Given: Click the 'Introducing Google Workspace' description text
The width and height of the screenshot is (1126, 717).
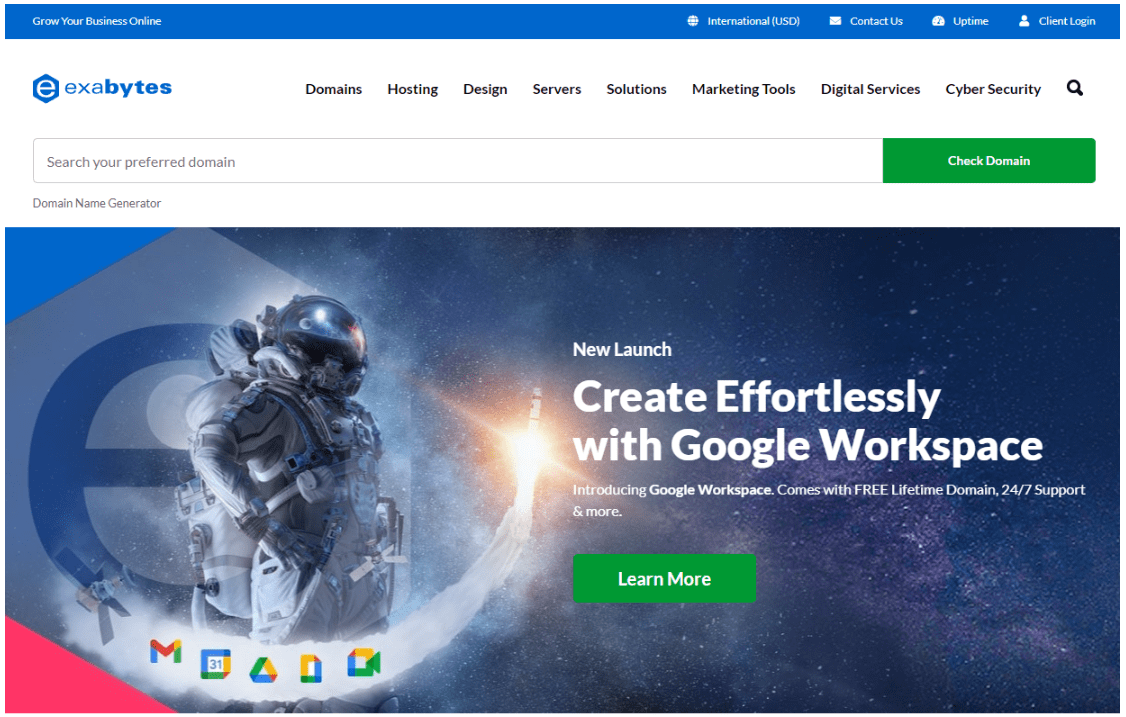Looking at the screenshot, I should point(829,500).
